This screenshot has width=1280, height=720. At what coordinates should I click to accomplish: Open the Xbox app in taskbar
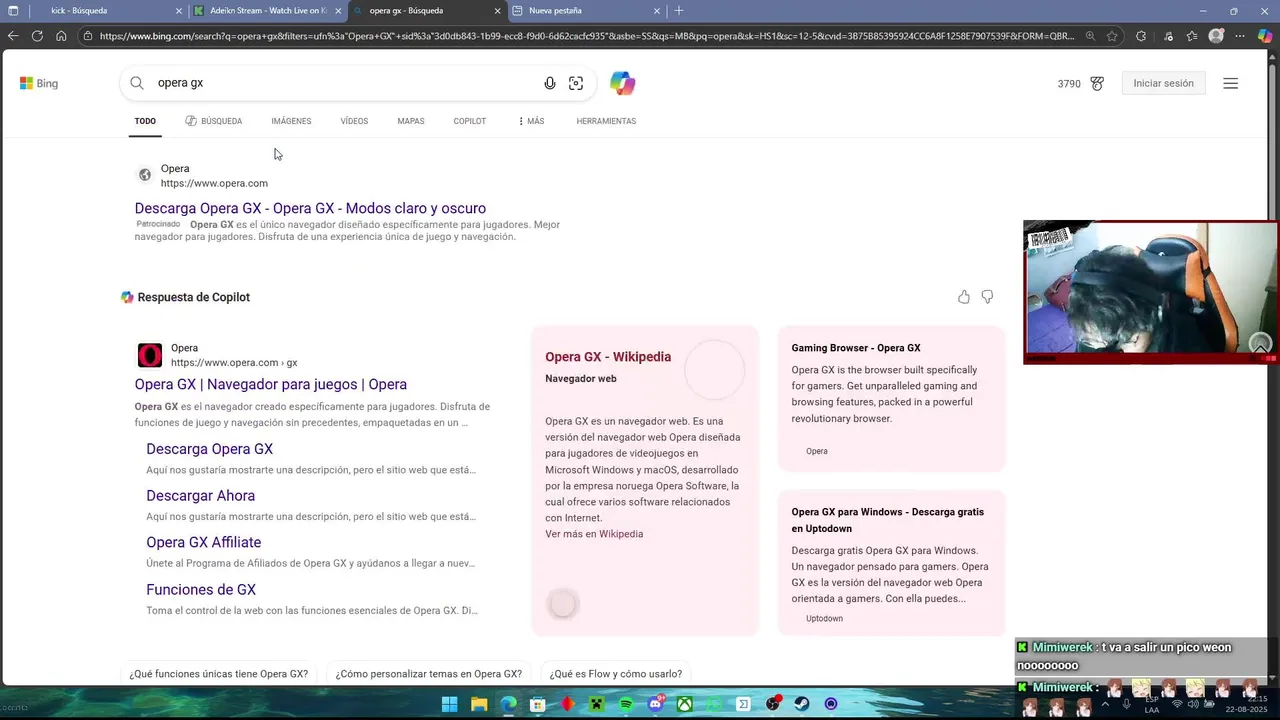685,704
